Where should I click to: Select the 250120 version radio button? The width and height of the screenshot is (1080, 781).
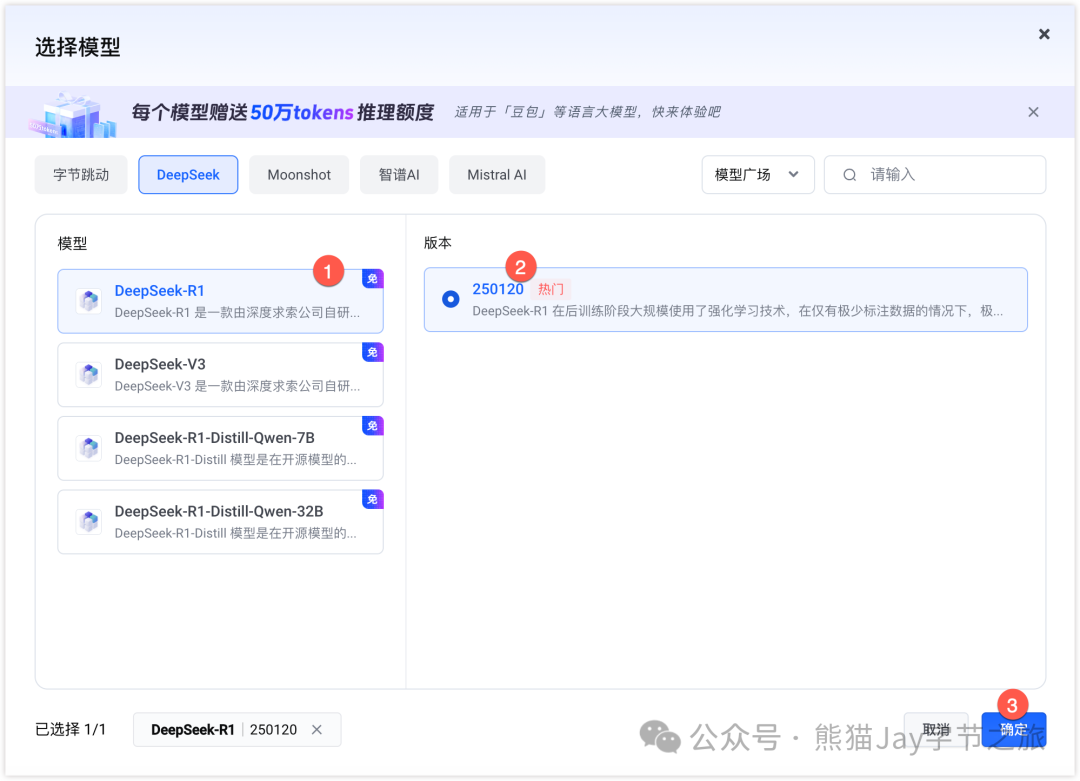[x=450, y=299]
